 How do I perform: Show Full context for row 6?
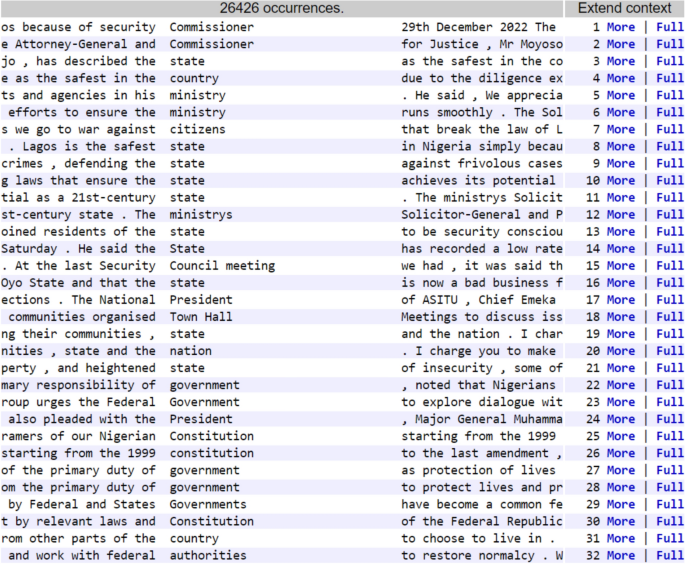tap(670, 112)
